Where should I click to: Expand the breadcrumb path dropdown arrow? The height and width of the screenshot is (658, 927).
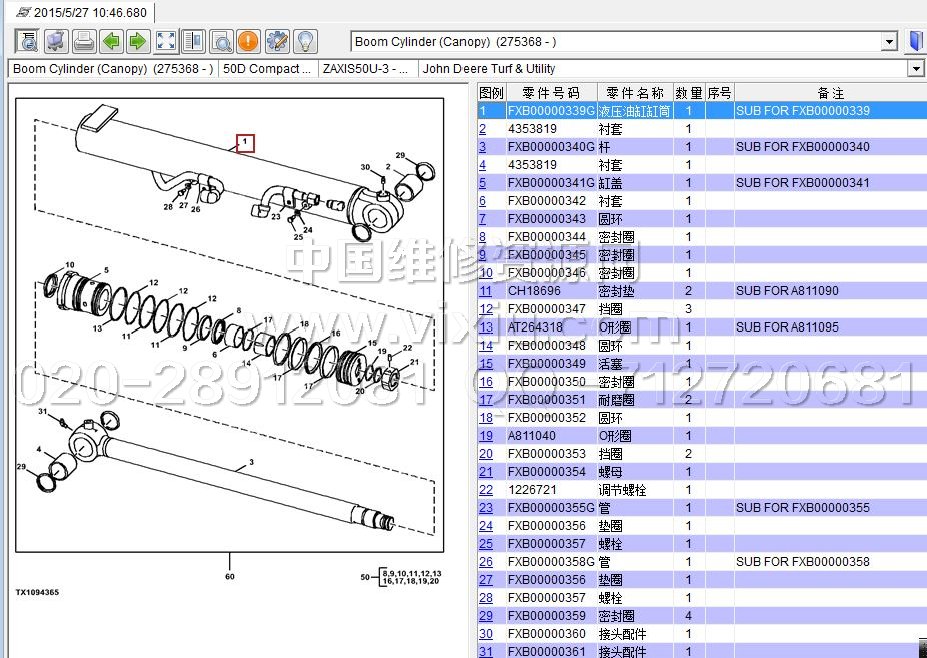914,69
